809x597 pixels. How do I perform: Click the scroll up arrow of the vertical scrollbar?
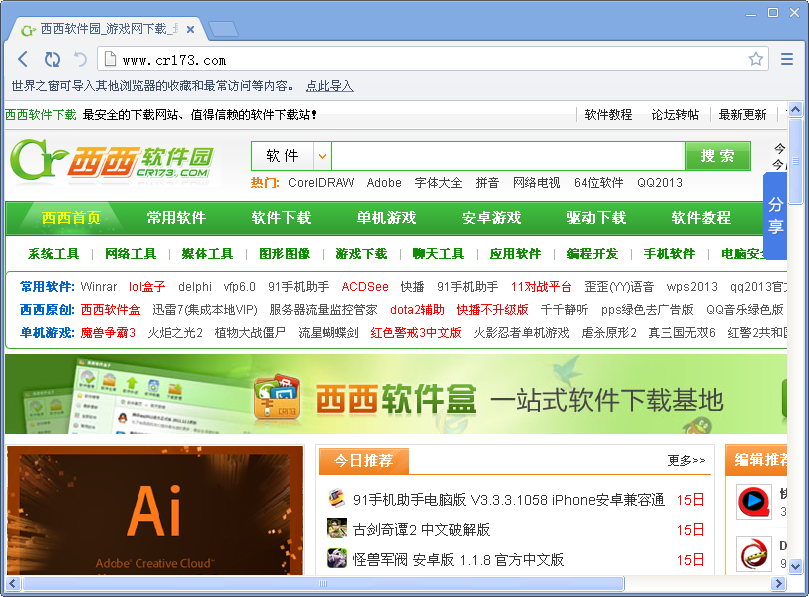point(795,109)
